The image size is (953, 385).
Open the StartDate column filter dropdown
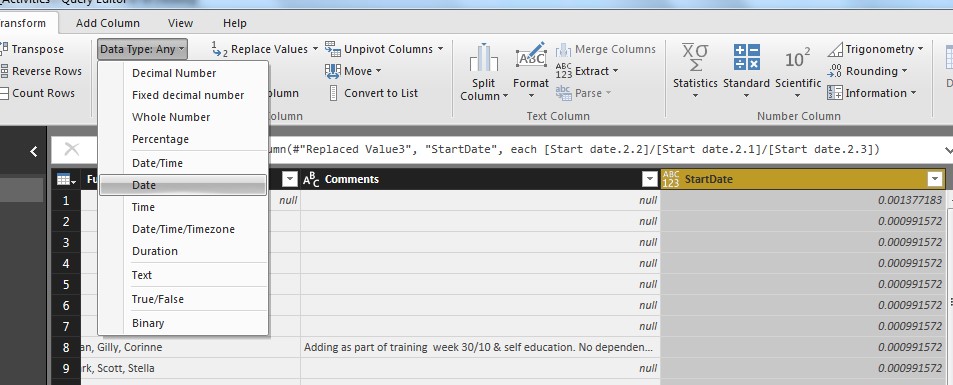coord(934,179)
